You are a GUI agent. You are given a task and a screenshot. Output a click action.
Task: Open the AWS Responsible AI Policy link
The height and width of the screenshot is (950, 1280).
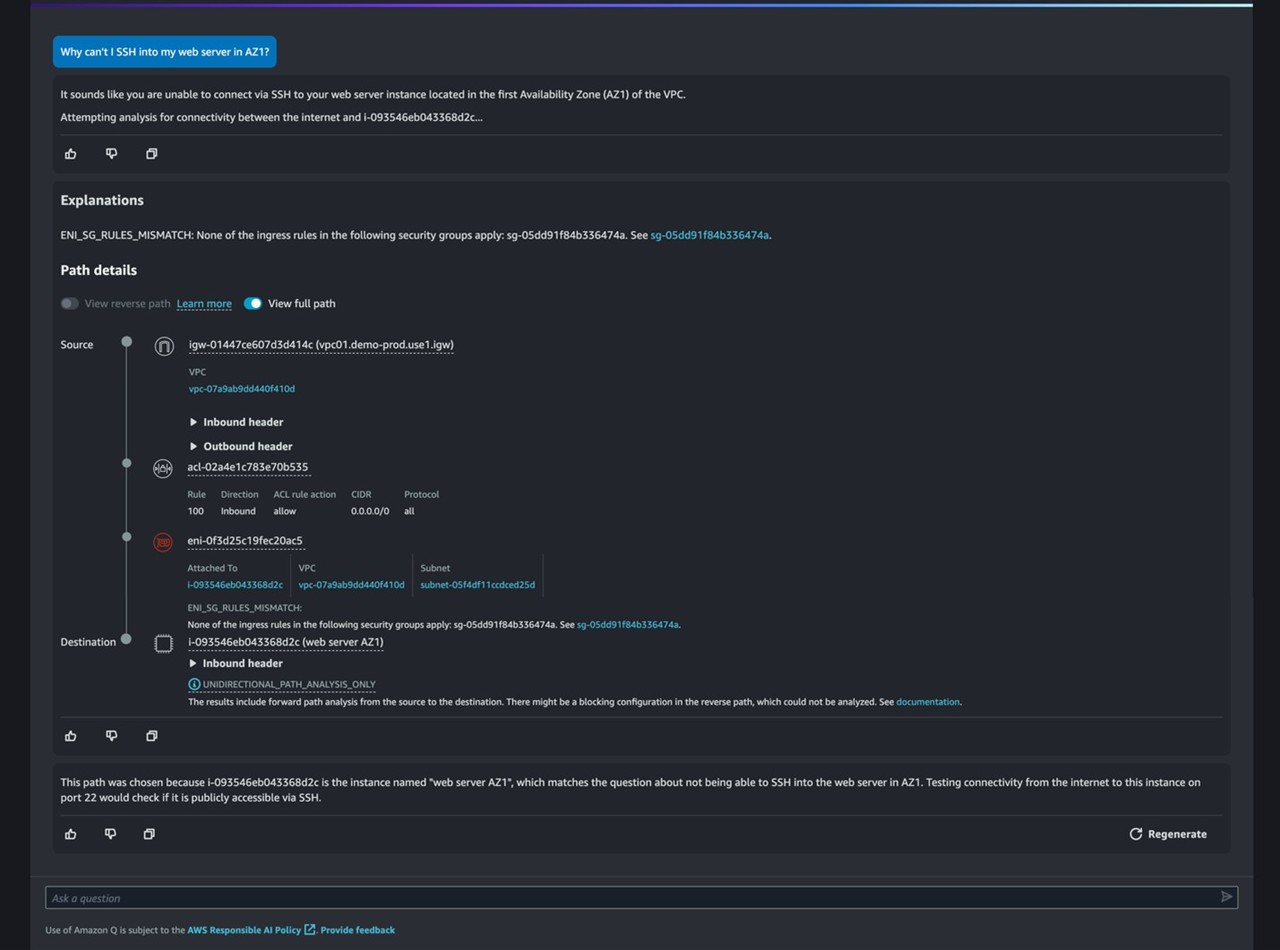[x=244, y=930]
